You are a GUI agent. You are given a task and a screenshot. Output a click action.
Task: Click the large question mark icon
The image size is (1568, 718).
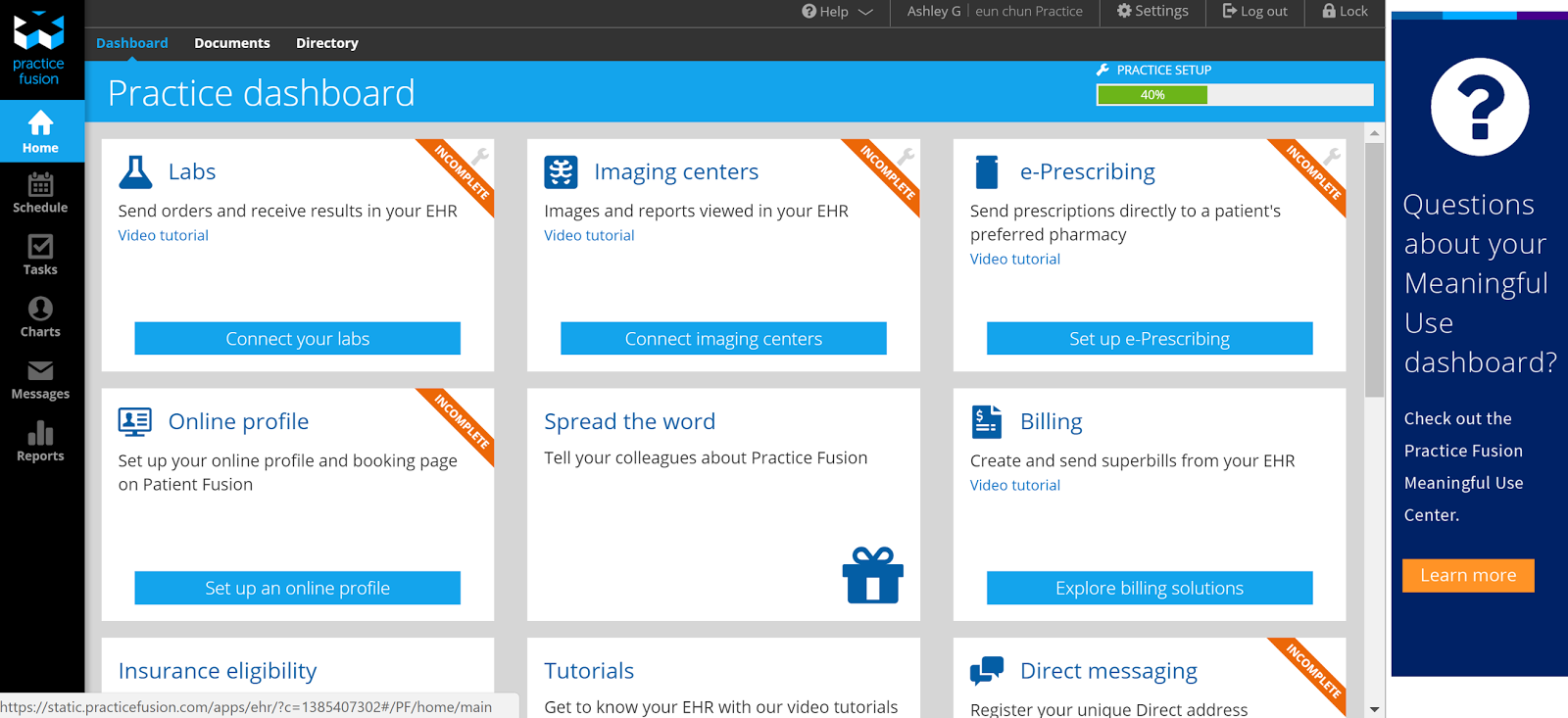1480,107
